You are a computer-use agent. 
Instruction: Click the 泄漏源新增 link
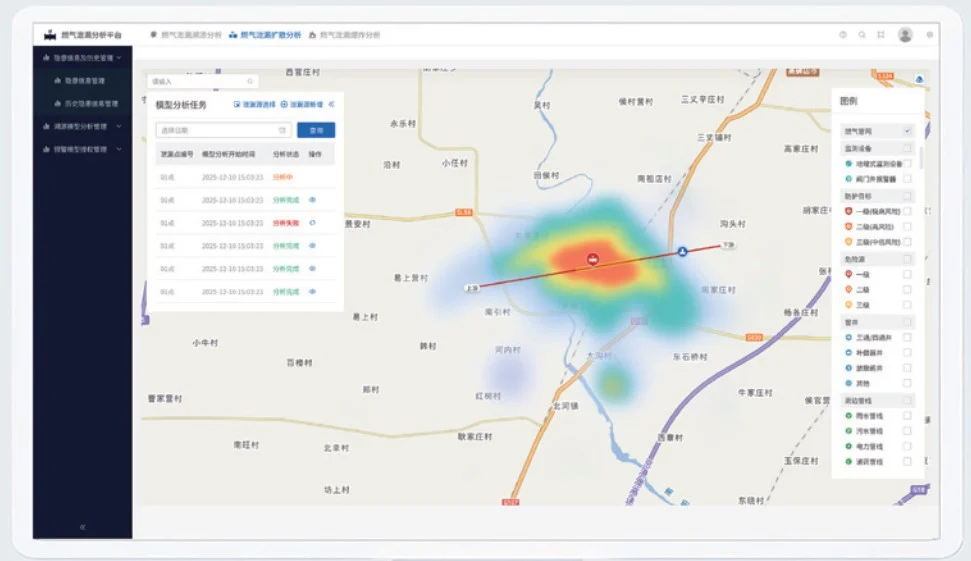[302, 104]
